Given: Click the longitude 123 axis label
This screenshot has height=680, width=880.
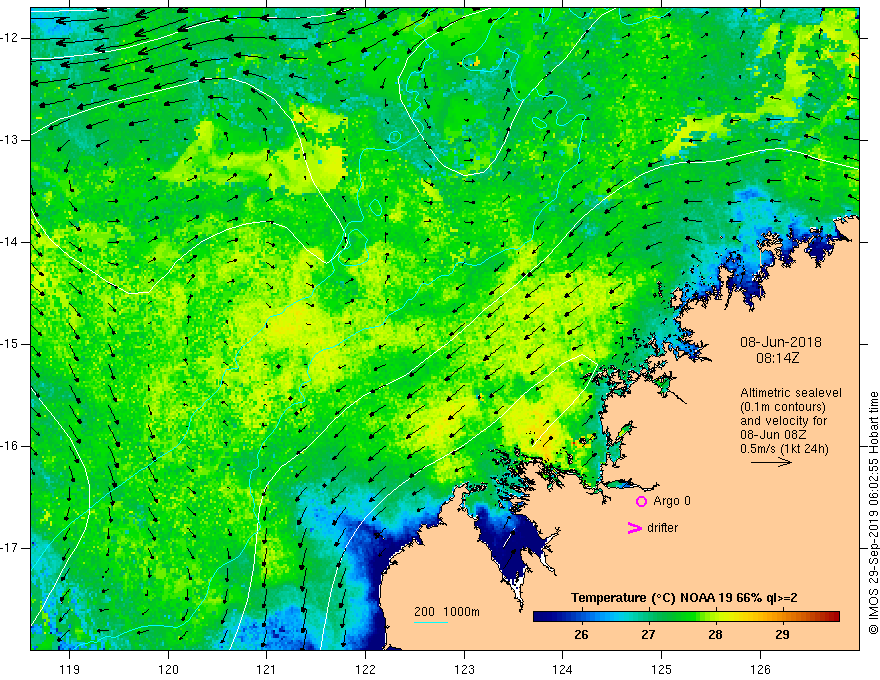Looking at the screenshot, I should [x=464, y=669].
